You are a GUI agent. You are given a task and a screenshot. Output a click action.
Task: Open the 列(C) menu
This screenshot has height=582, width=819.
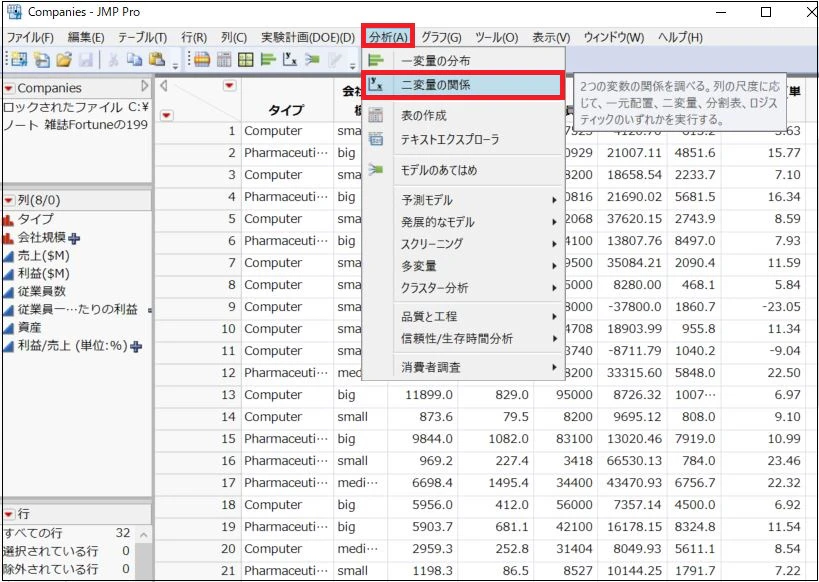click(233, 38)
